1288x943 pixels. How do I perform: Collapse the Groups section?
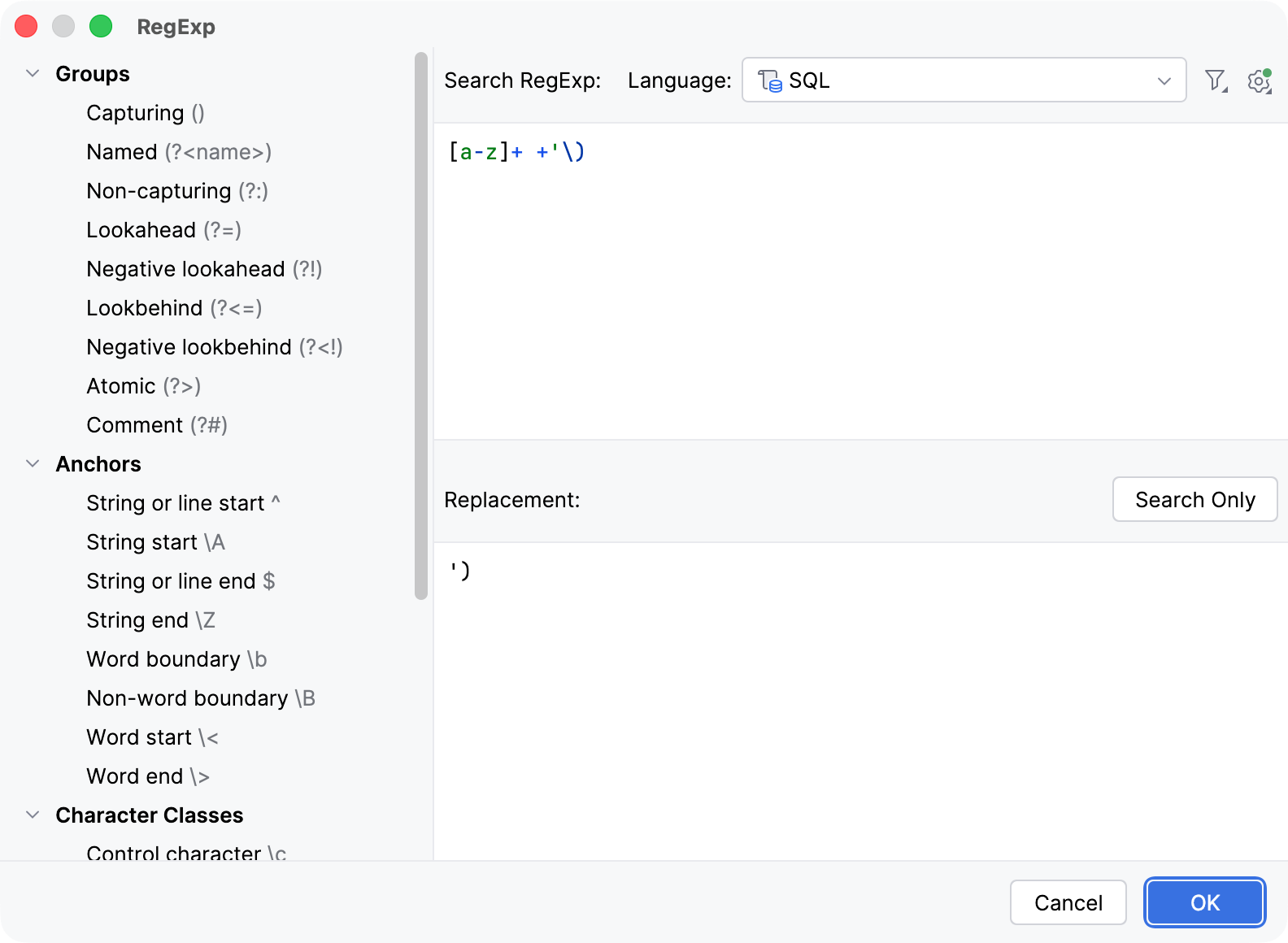33,74
